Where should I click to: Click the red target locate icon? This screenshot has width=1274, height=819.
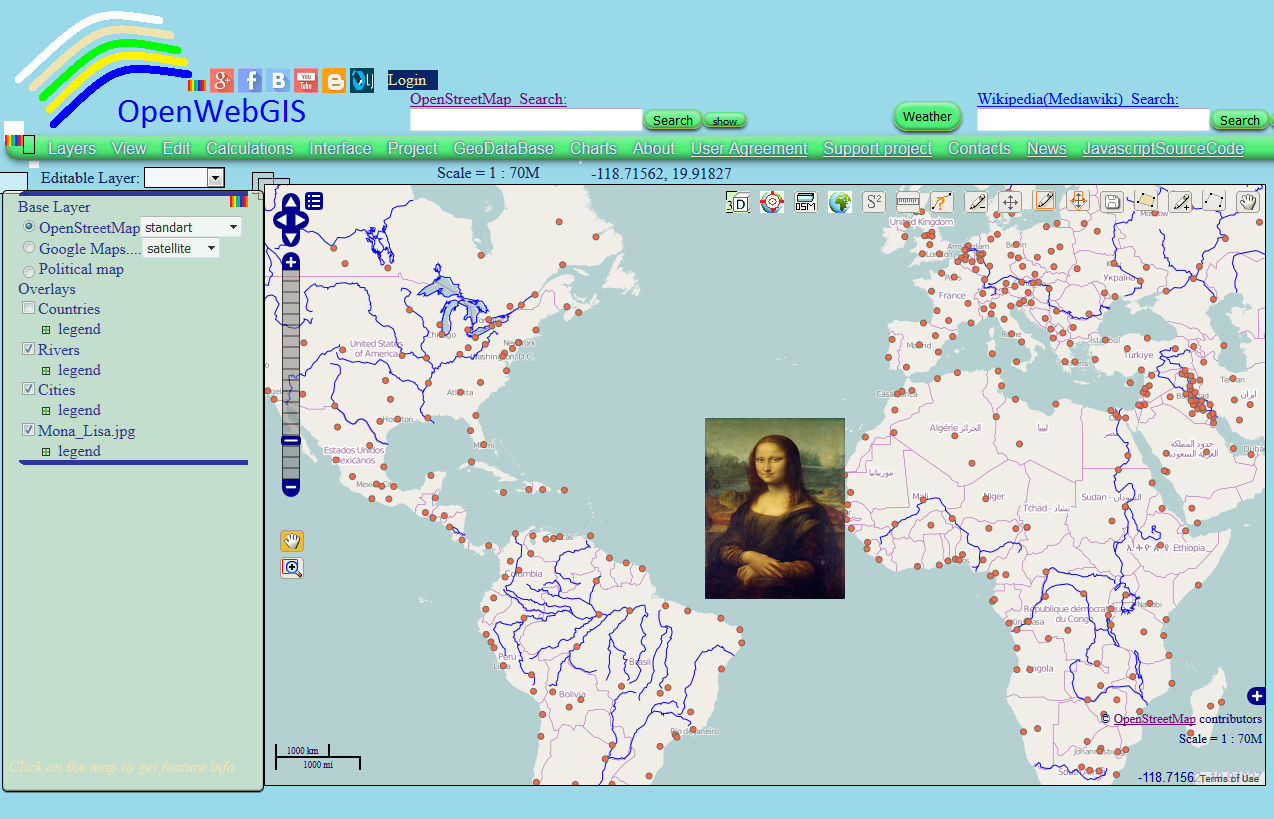tap(771, 203)
